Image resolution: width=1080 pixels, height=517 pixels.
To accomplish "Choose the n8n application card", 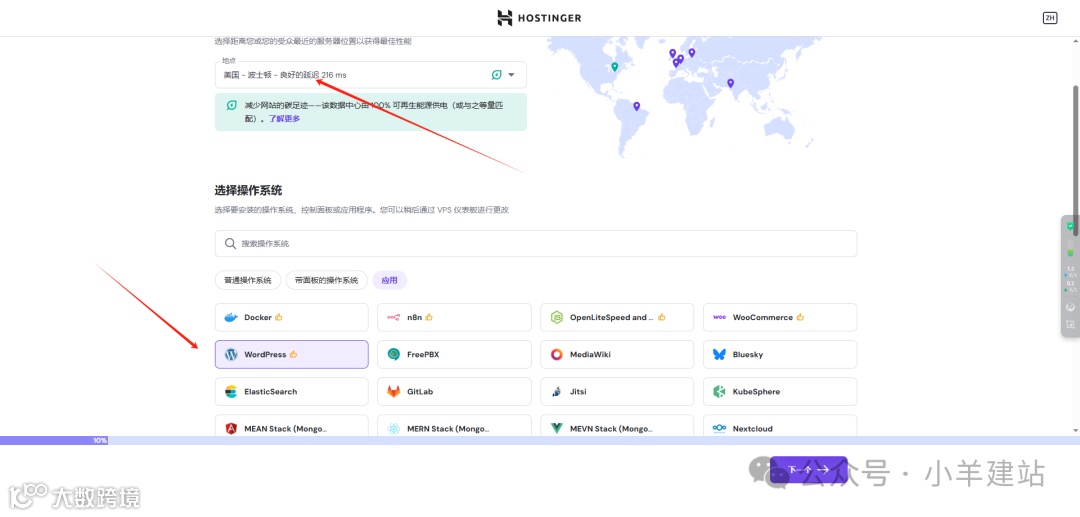I will click(x=455, y=317).
